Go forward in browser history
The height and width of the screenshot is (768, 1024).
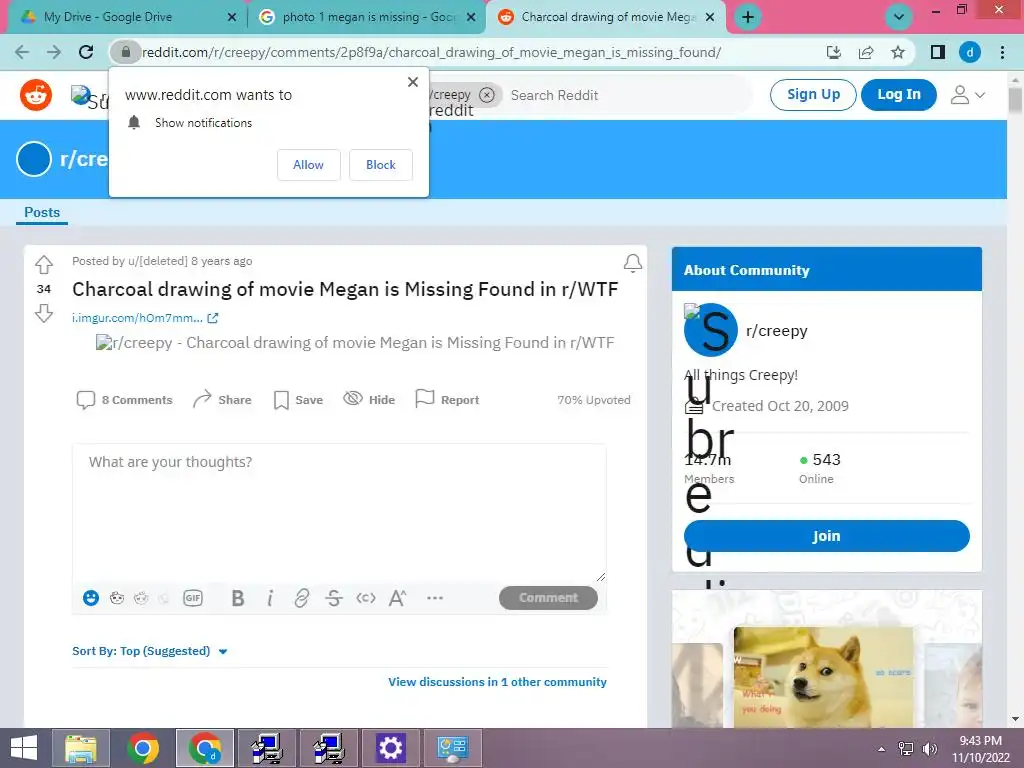(x=54, y=52)
